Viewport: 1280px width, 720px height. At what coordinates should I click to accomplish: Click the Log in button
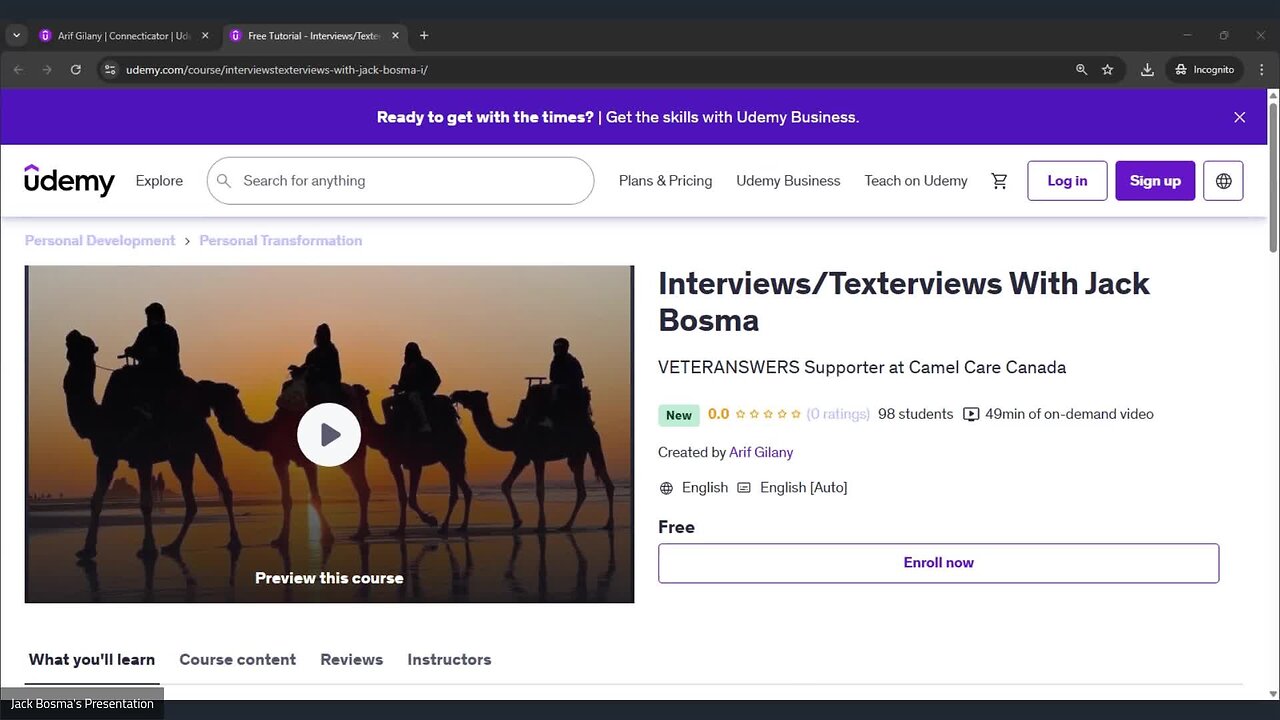pos(1067,181)
